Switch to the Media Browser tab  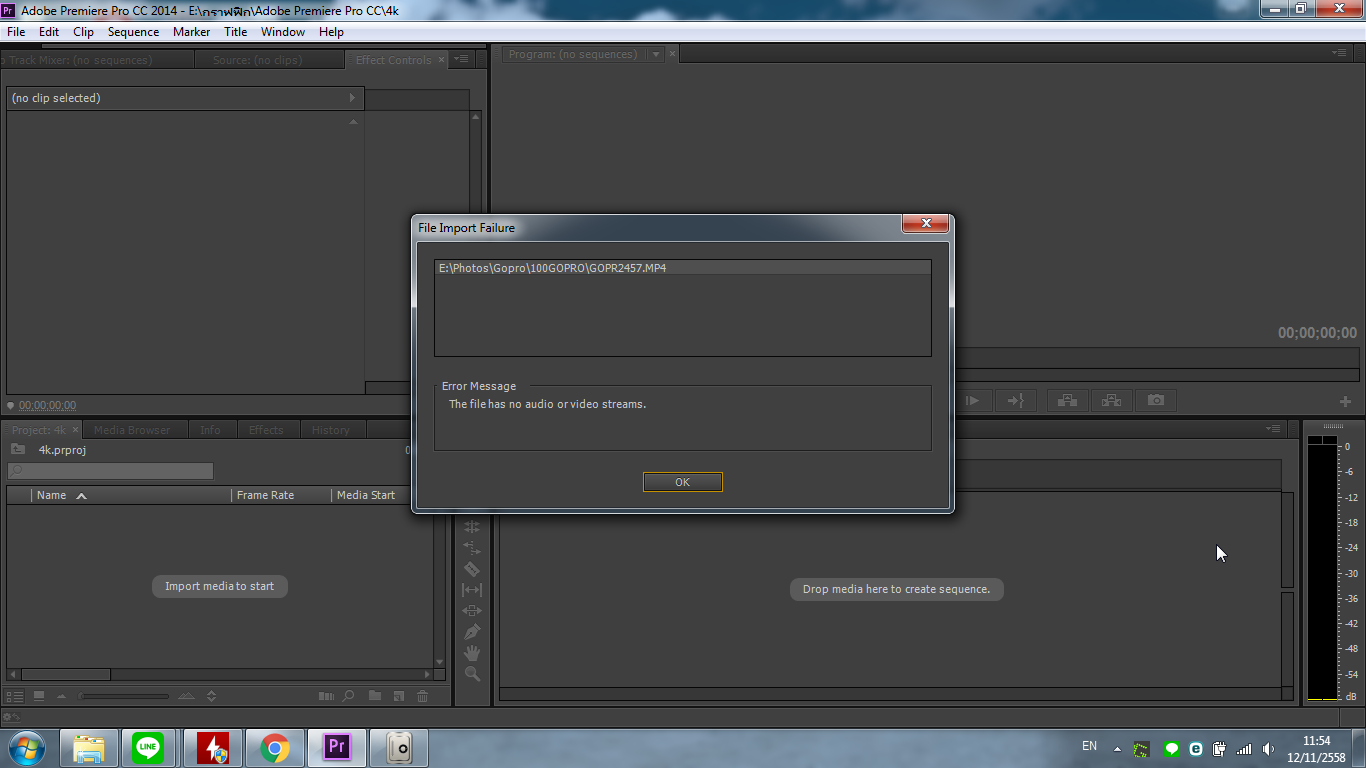(132, 430)
